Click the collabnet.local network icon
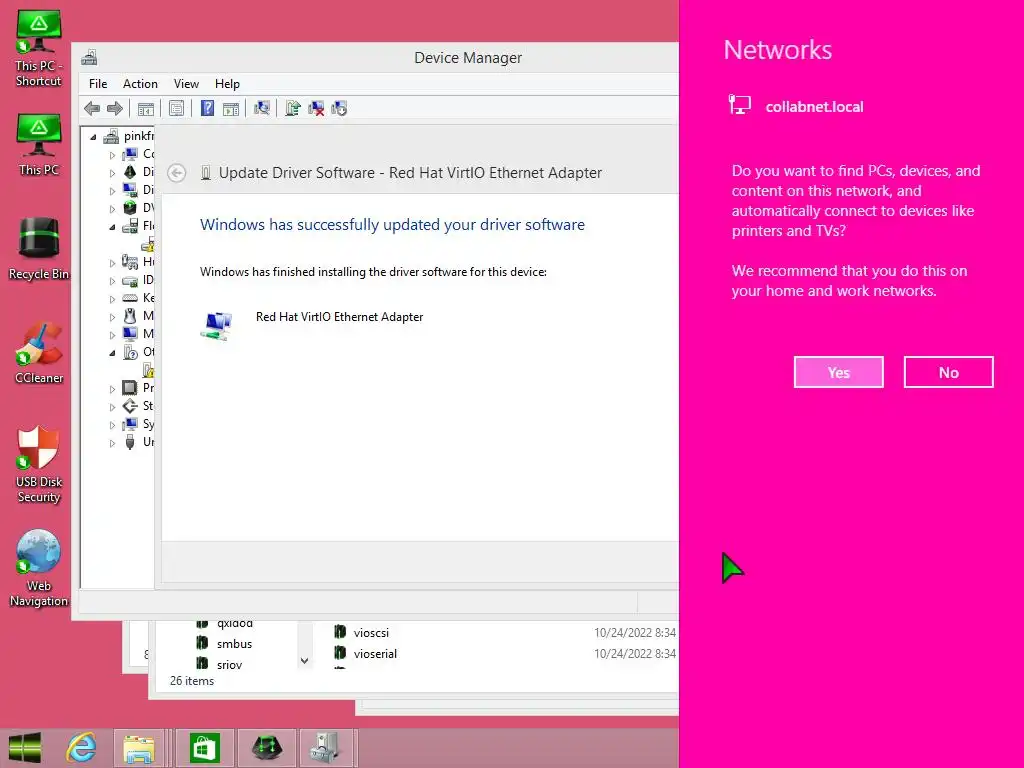Screen dimensions: 1024x768 740,105
